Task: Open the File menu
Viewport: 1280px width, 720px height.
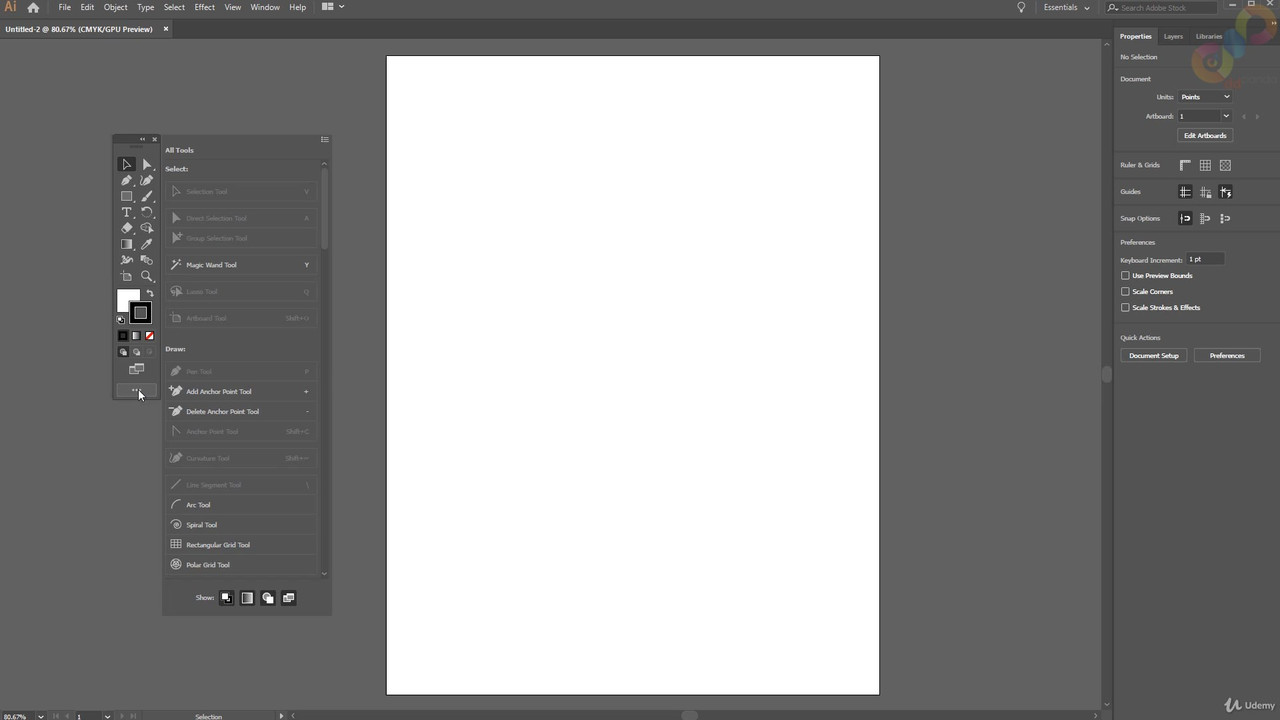Action: pos(64,7)
